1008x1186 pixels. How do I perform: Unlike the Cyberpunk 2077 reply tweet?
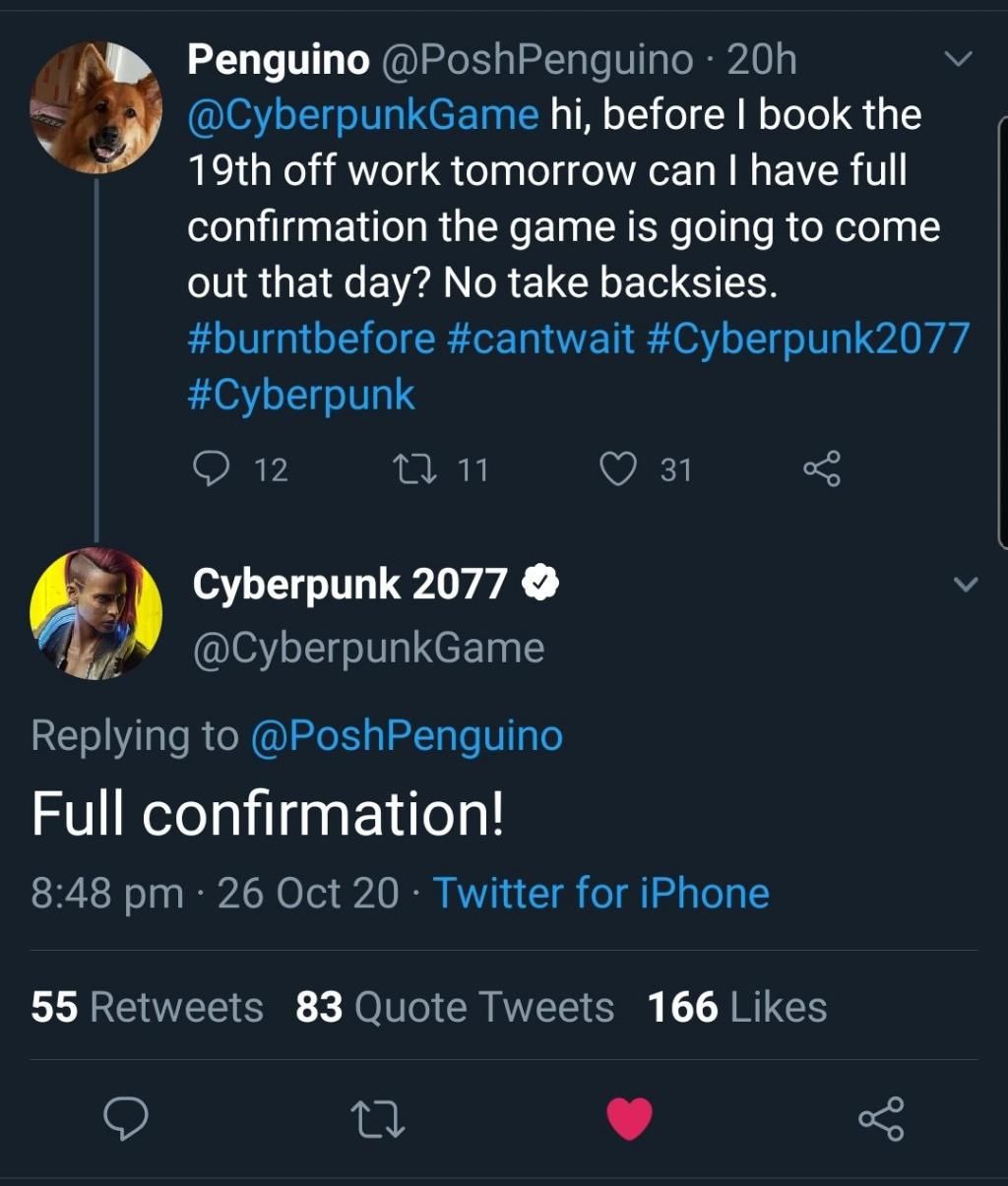pyautogui.click(x=630, y=1118)
